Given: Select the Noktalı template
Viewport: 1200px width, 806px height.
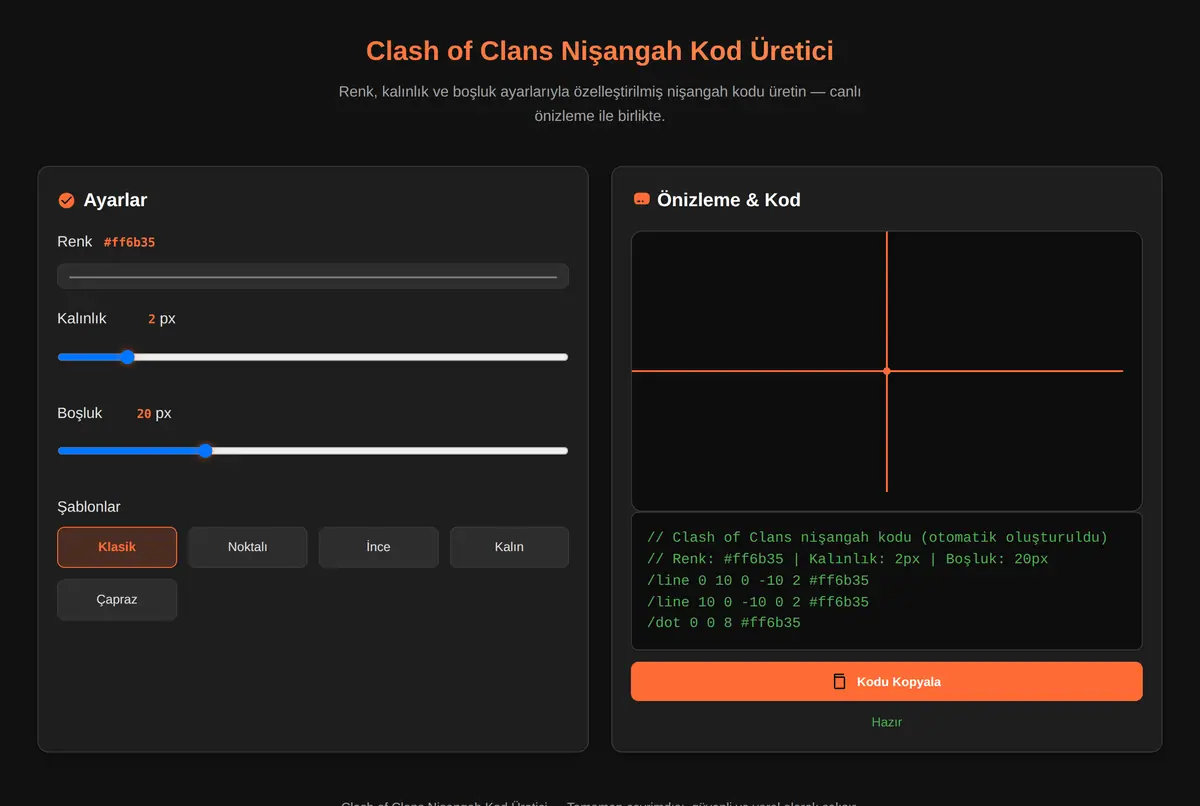Looking at the screenshot, I should pyautogui.click(x=248, y=547).
